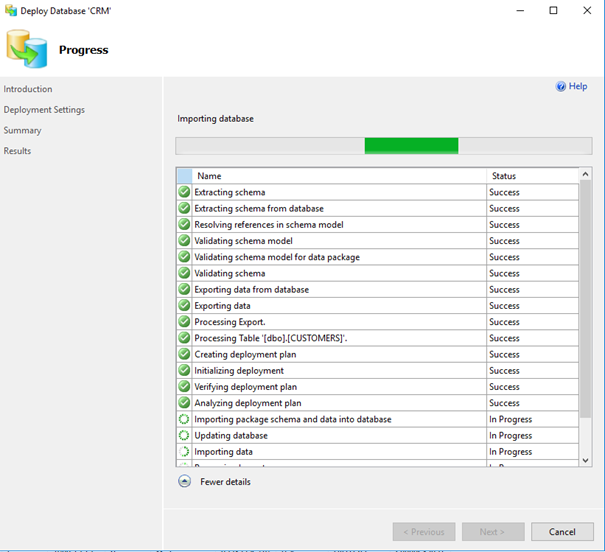Click the blank icon column header
The image size is (605, 552).
point(184,176)
